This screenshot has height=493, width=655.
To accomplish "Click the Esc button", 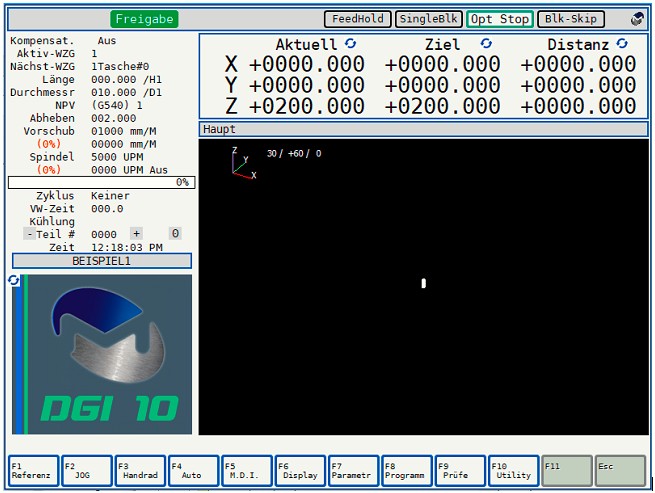I will (x=620, y=471).
